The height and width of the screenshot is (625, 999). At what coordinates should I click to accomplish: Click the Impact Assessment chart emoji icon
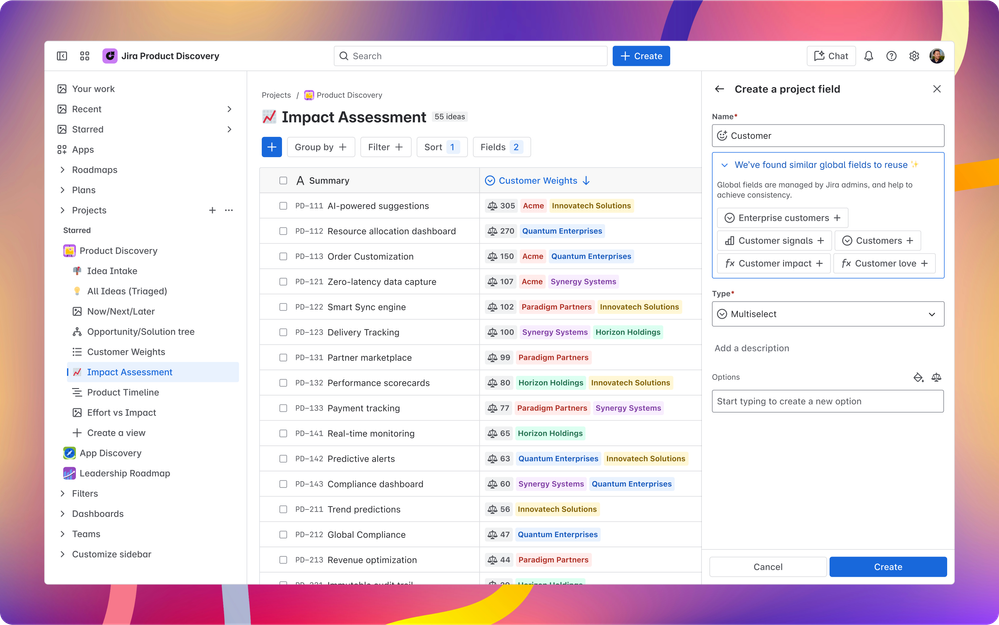pos(269,117)
